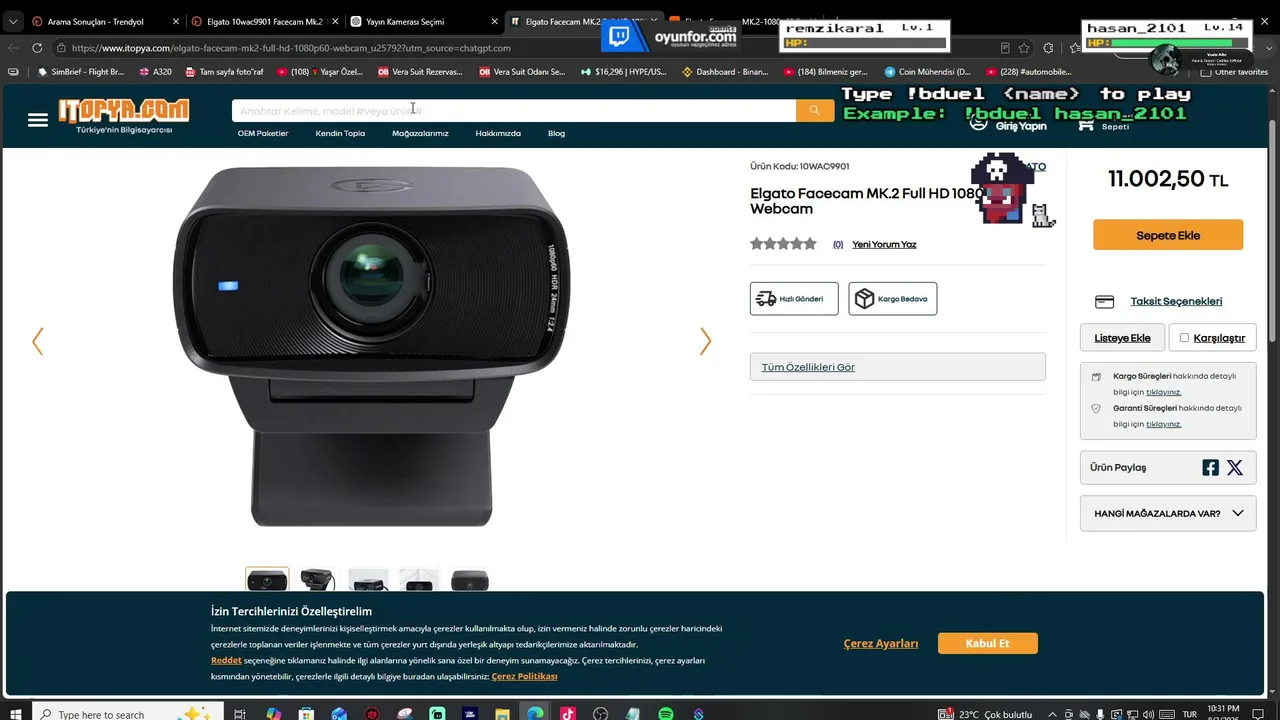
Task: Accept cookies with Kabul Et
Action: (988, 643)
